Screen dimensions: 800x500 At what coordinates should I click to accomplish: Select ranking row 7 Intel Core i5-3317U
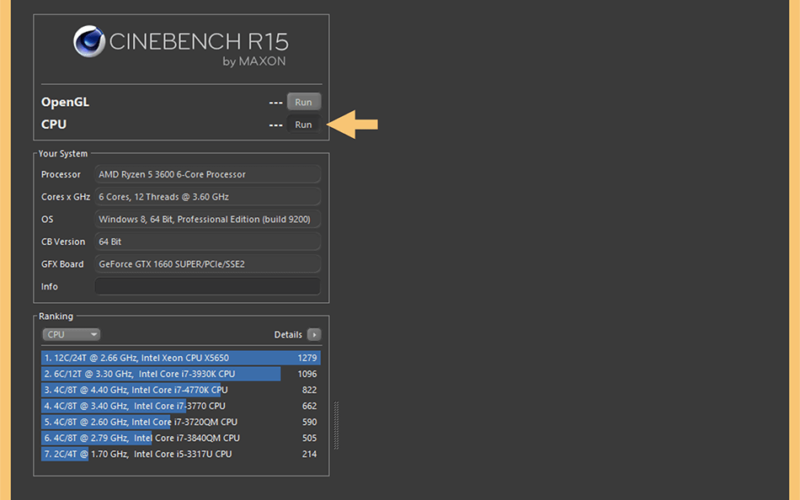tap(181, 454)
